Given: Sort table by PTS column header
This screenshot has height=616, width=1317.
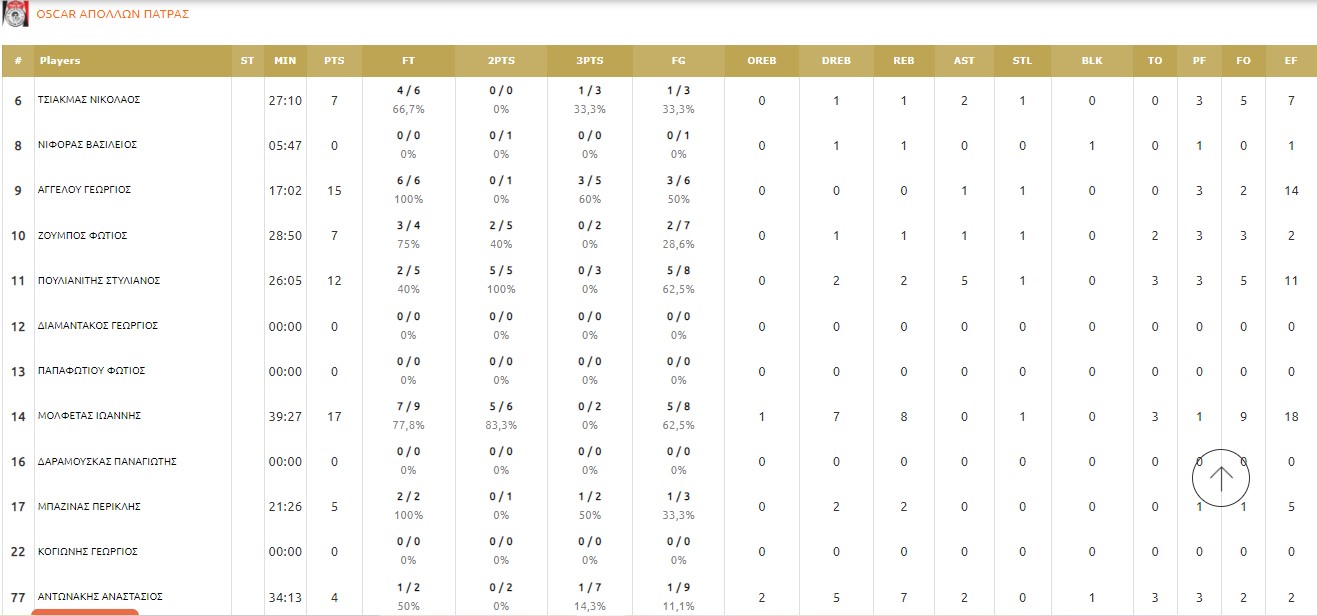Looking at the screenshot, I should tap(334, 61).
